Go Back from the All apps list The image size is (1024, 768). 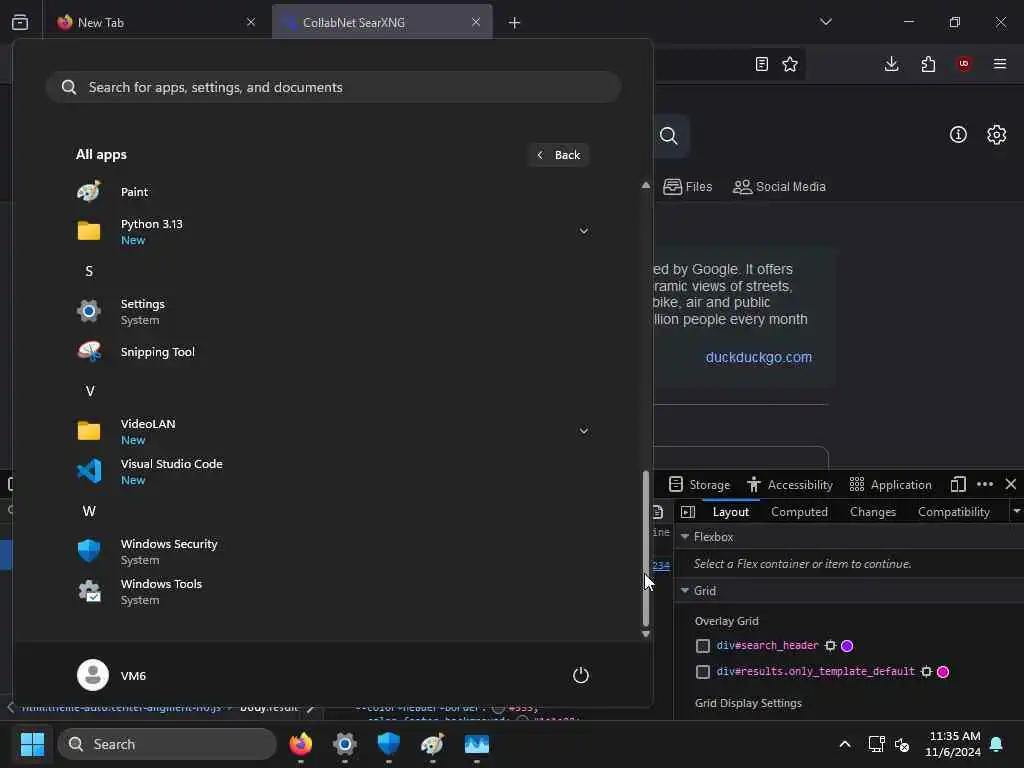click(x=558, y=155)
